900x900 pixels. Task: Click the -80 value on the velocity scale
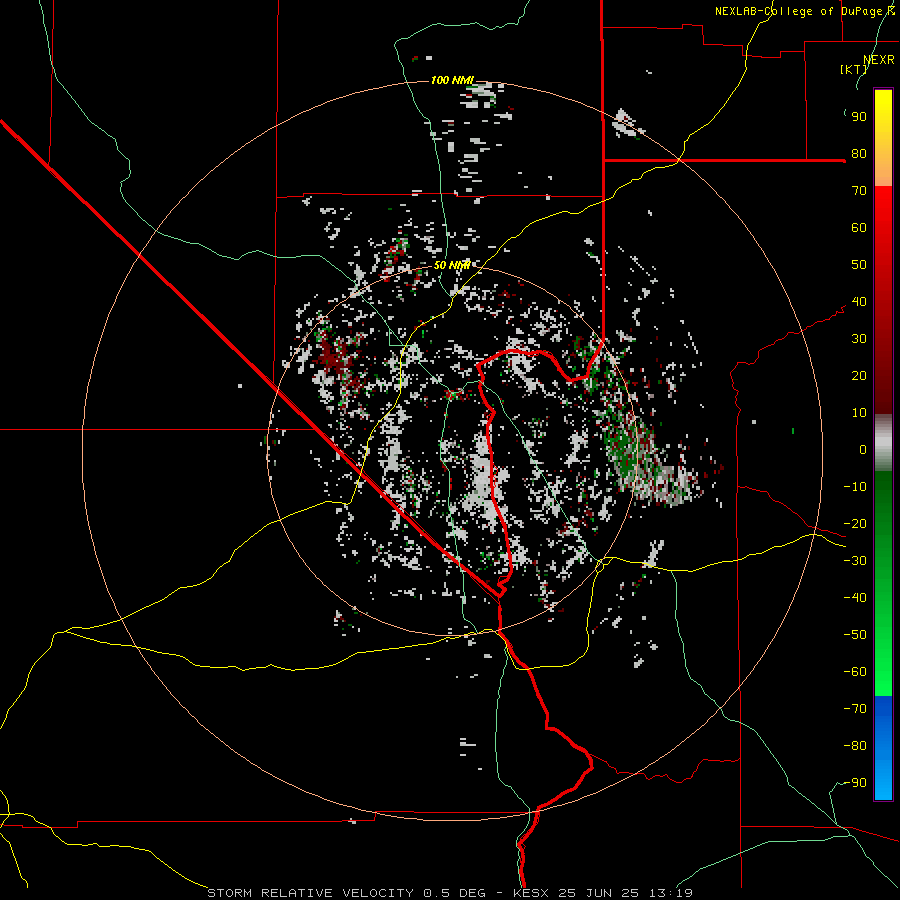(855, 746)
